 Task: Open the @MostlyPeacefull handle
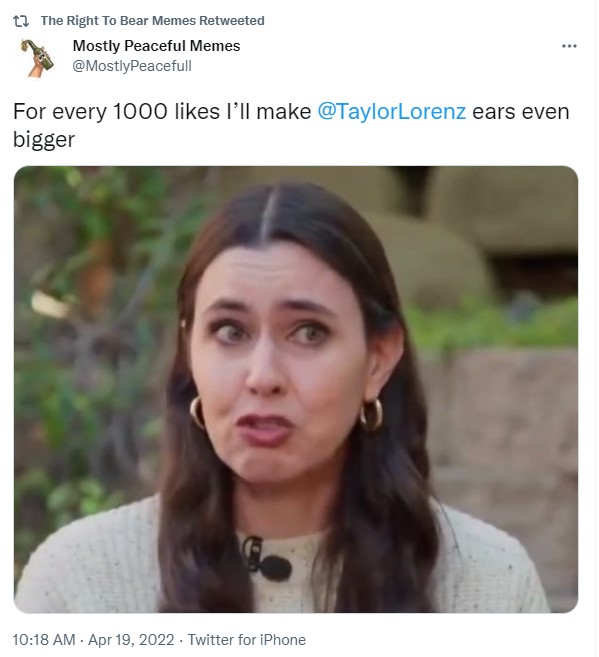tap(132, 66)
